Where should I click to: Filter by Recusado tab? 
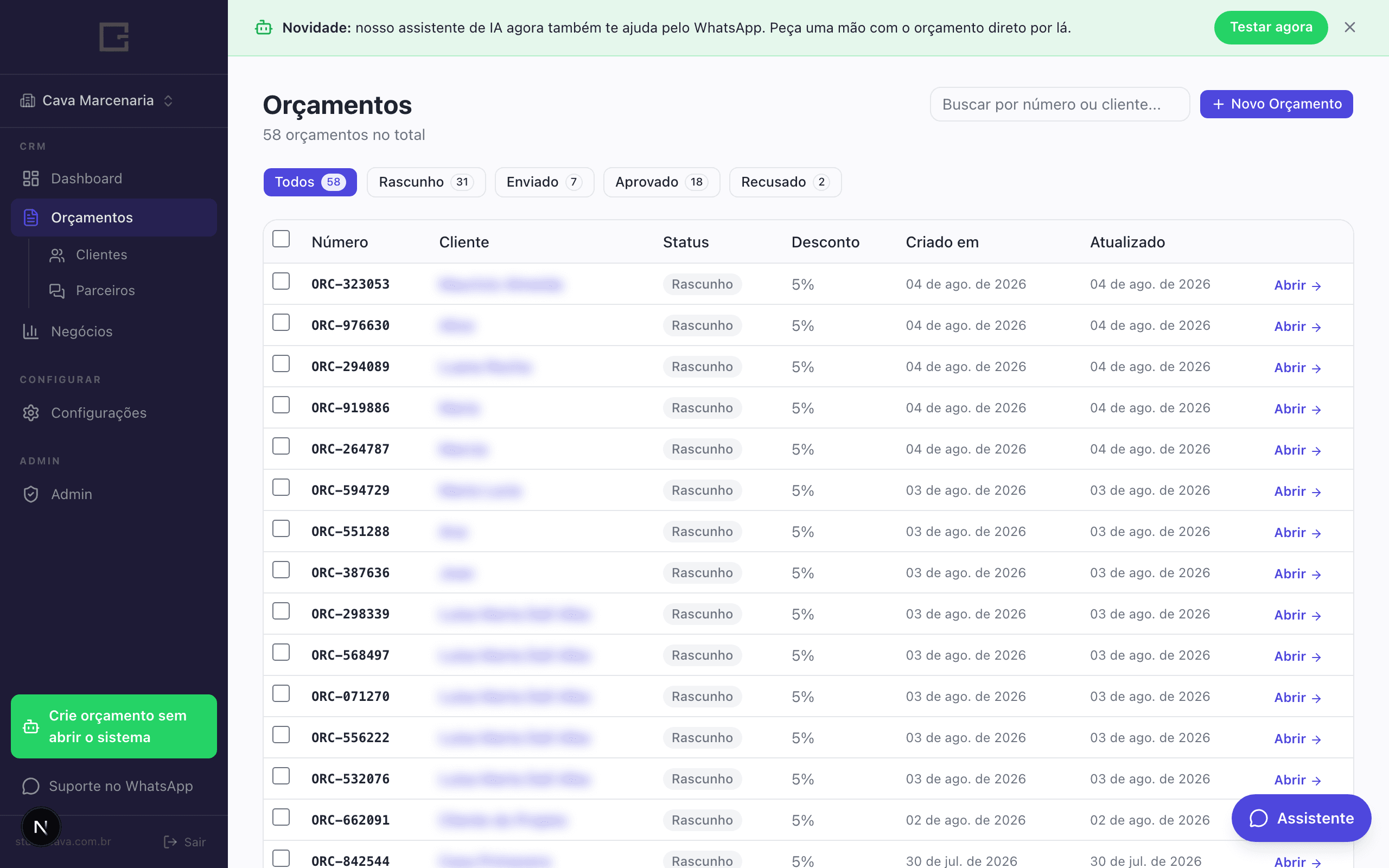(785, 182)
